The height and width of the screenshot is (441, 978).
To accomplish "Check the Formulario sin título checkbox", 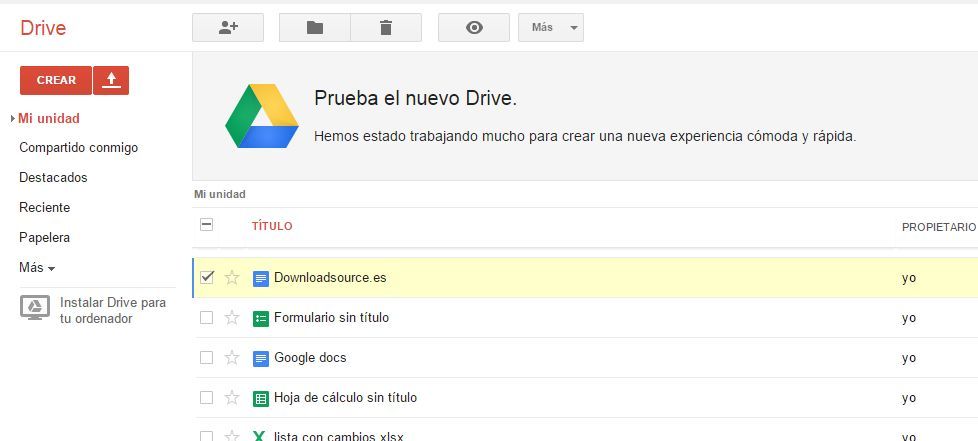I will [206, 317].
